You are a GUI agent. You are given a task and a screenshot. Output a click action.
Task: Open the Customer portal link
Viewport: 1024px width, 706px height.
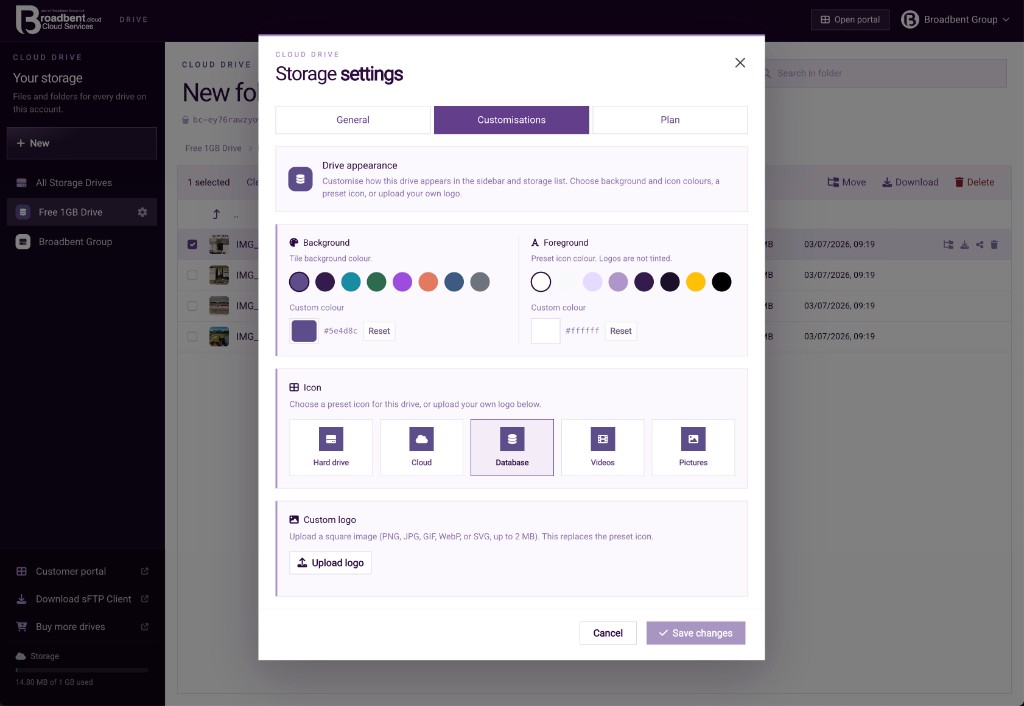(x=82, y=571)
